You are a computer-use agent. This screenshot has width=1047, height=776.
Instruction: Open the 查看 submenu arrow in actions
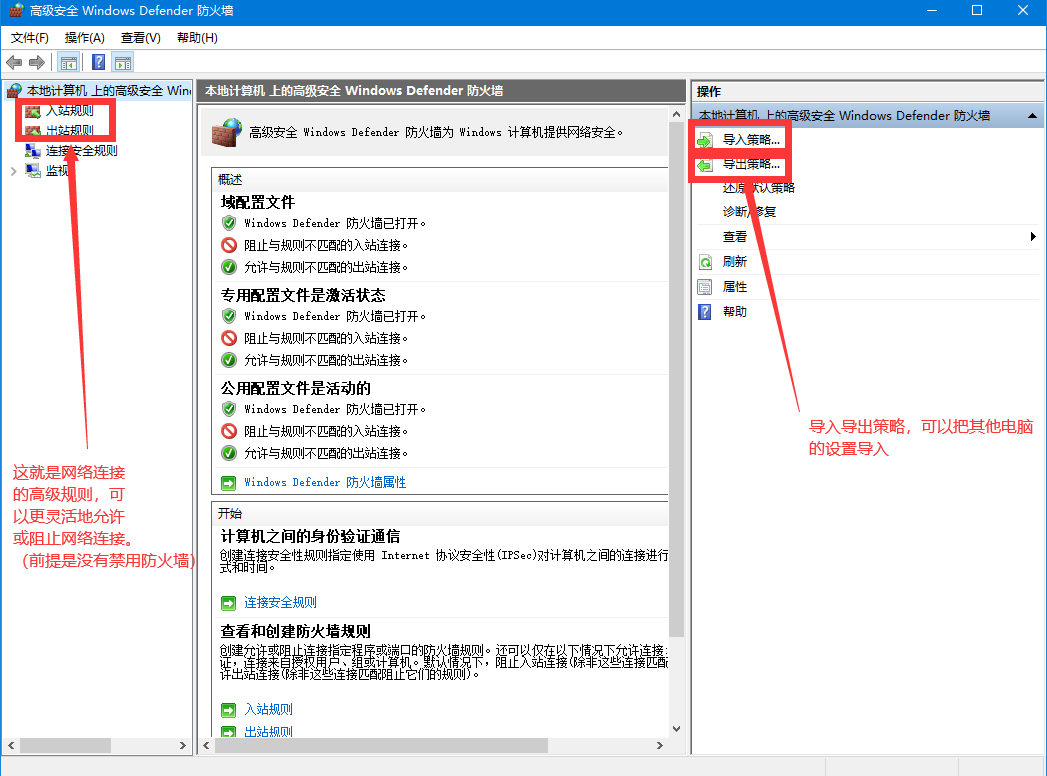pyautogui.click(x=1033, y=236)
